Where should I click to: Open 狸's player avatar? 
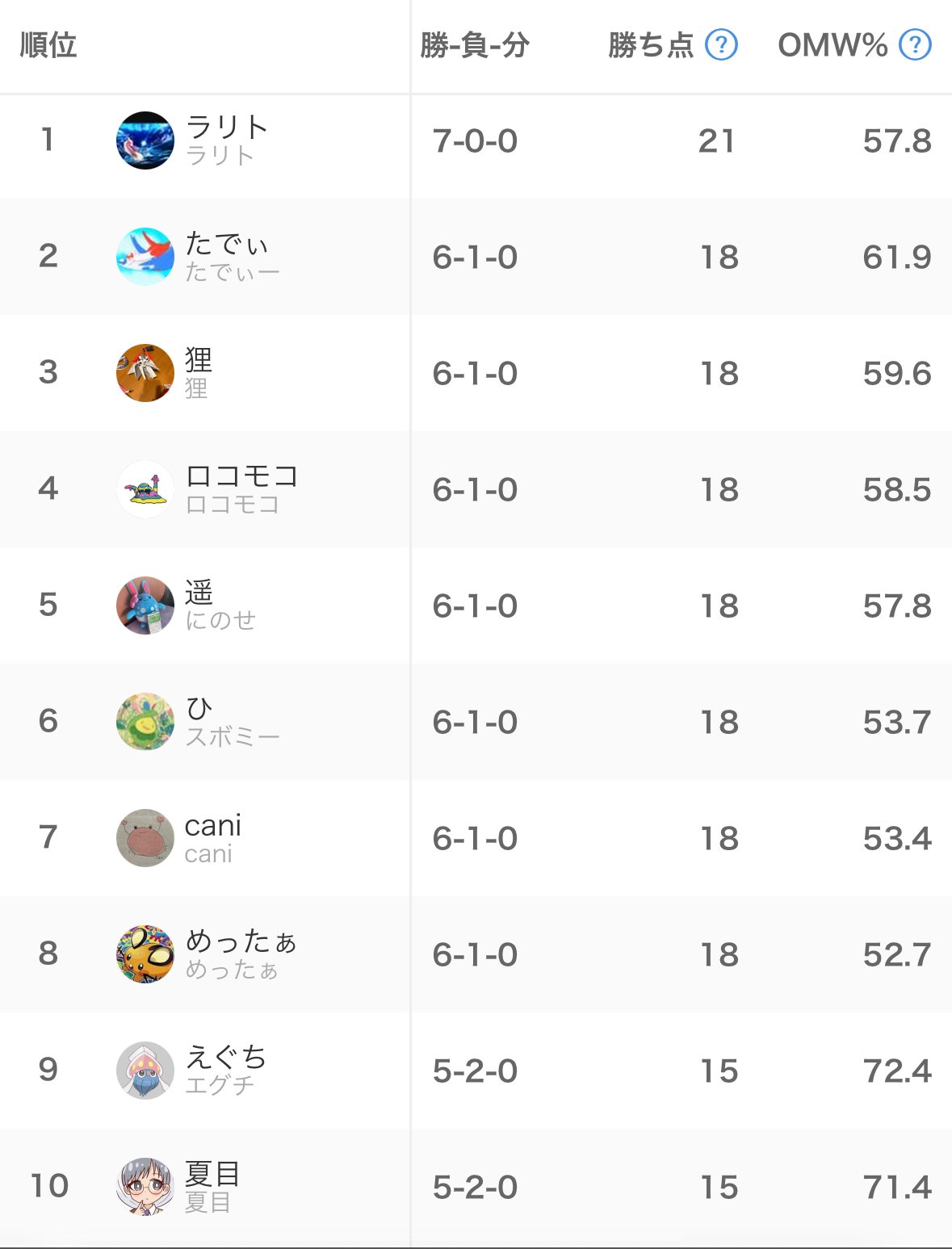point(145,373)
